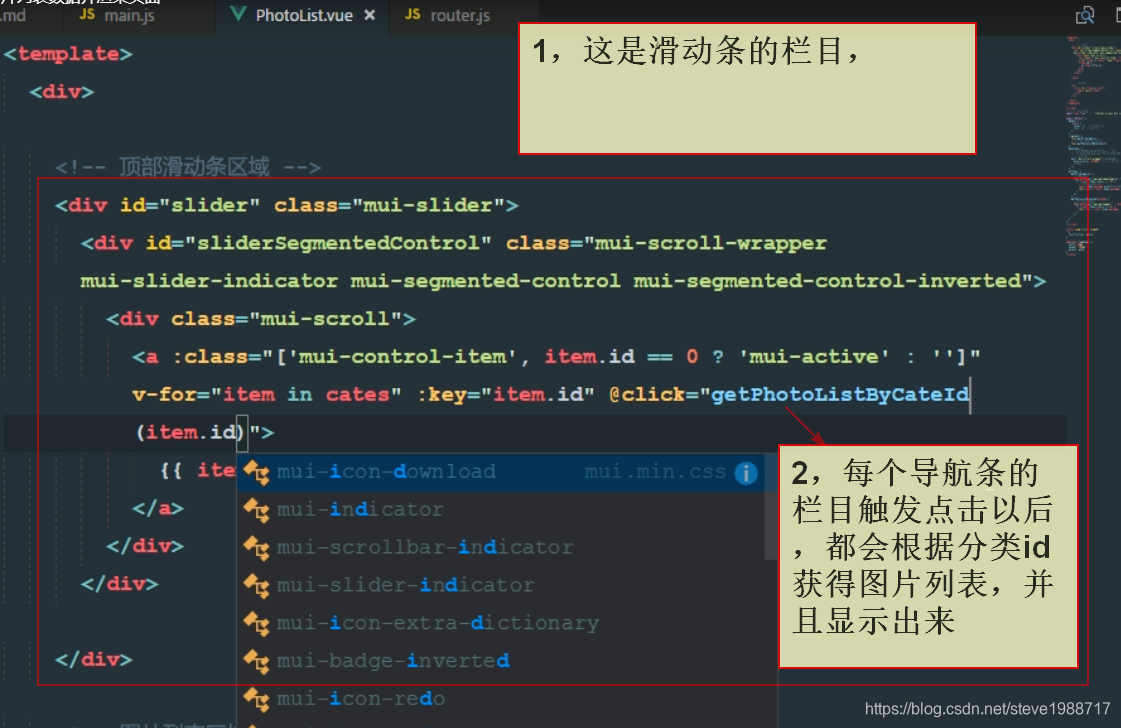This screenshot has width=1121, height=728.
Task: Click the mui-segmented-control-inverted class text
Action: coord(827,281)
